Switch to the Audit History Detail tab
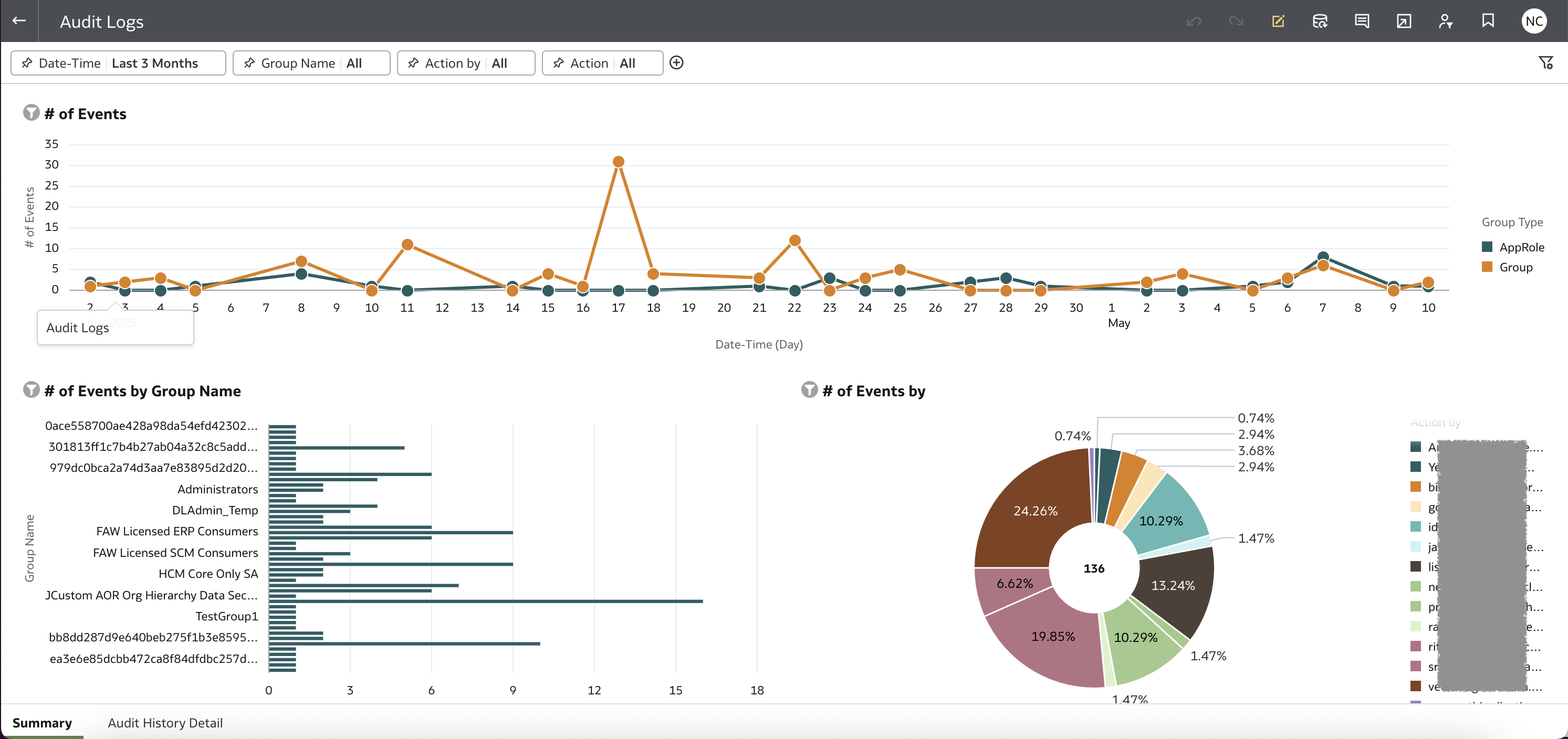This screenshot has height=739, width=1568. (165, 723)
